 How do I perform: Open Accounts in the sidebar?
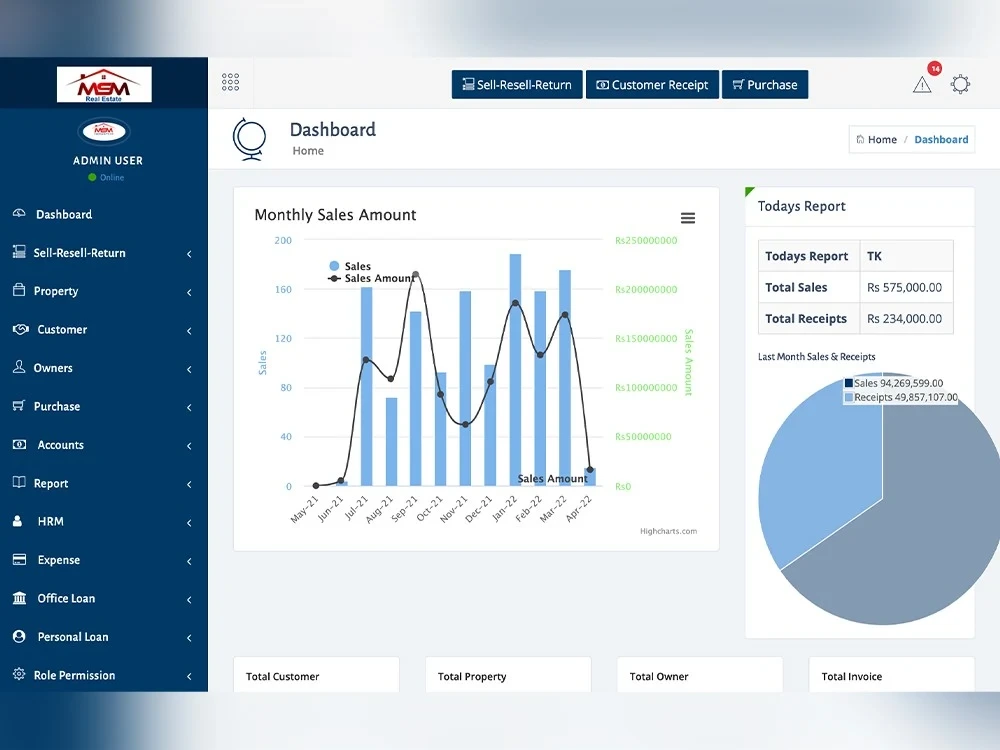(x=60, y=445)
